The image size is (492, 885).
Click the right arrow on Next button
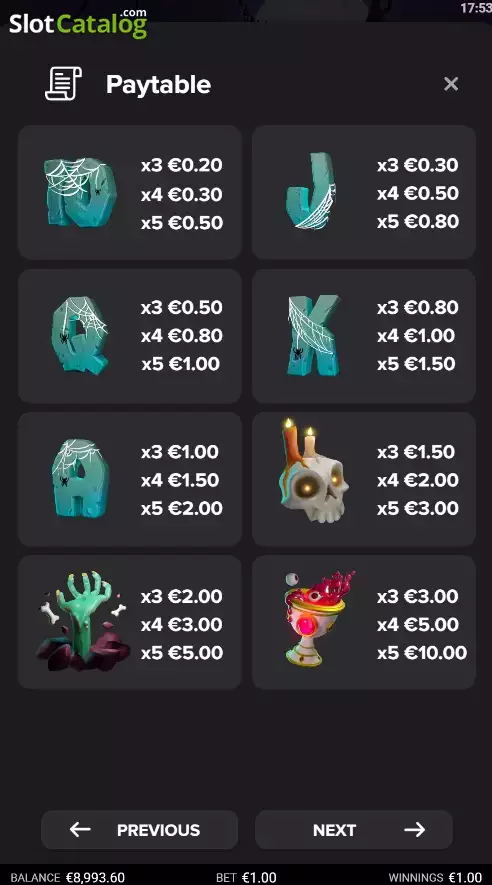coord(415,830)
